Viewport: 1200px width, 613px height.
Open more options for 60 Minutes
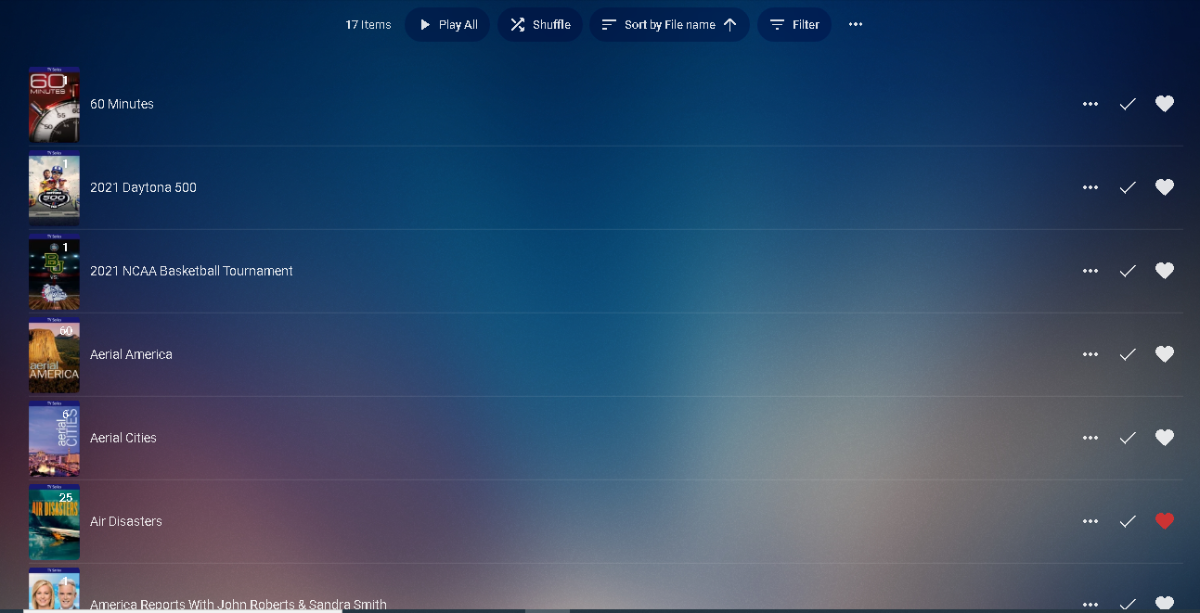tap(1090, 104)
